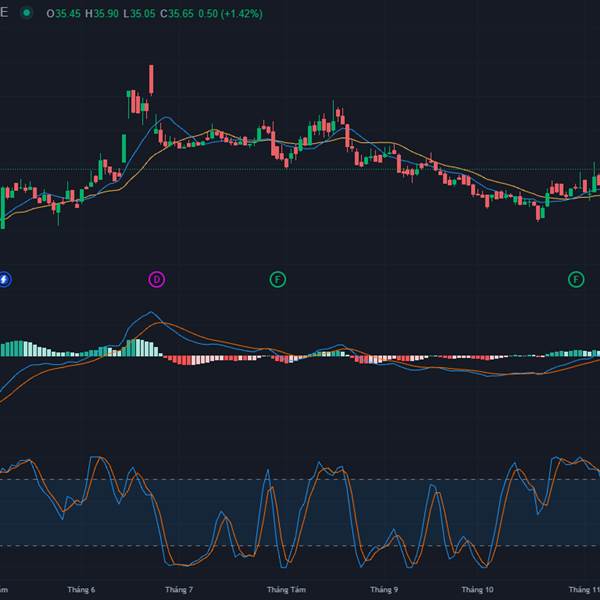
Task: Click the green F marker near Tháng 11
Action: click(x=576, y=279)
